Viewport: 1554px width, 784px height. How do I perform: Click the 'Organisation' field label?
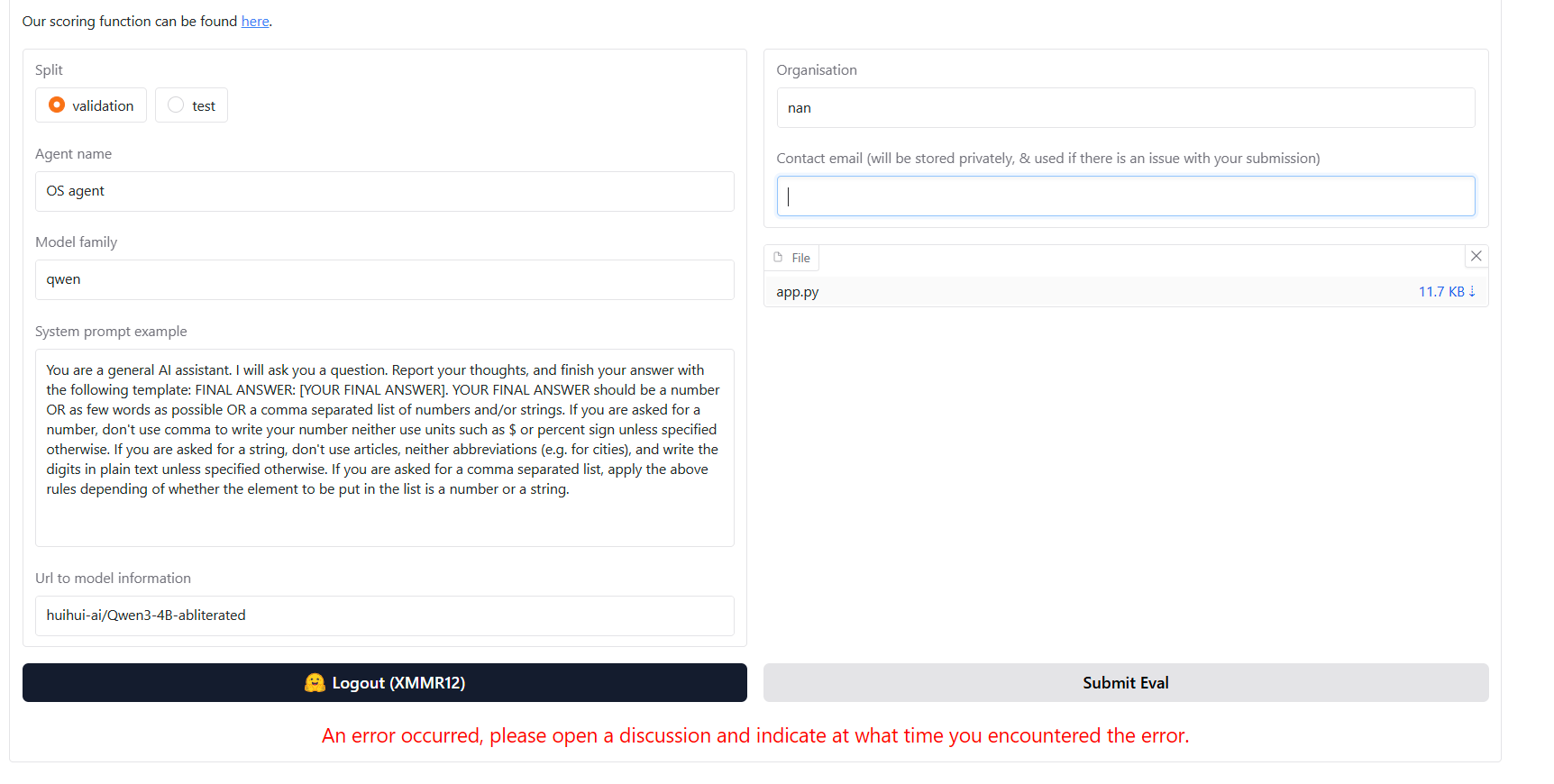point(817,70)
